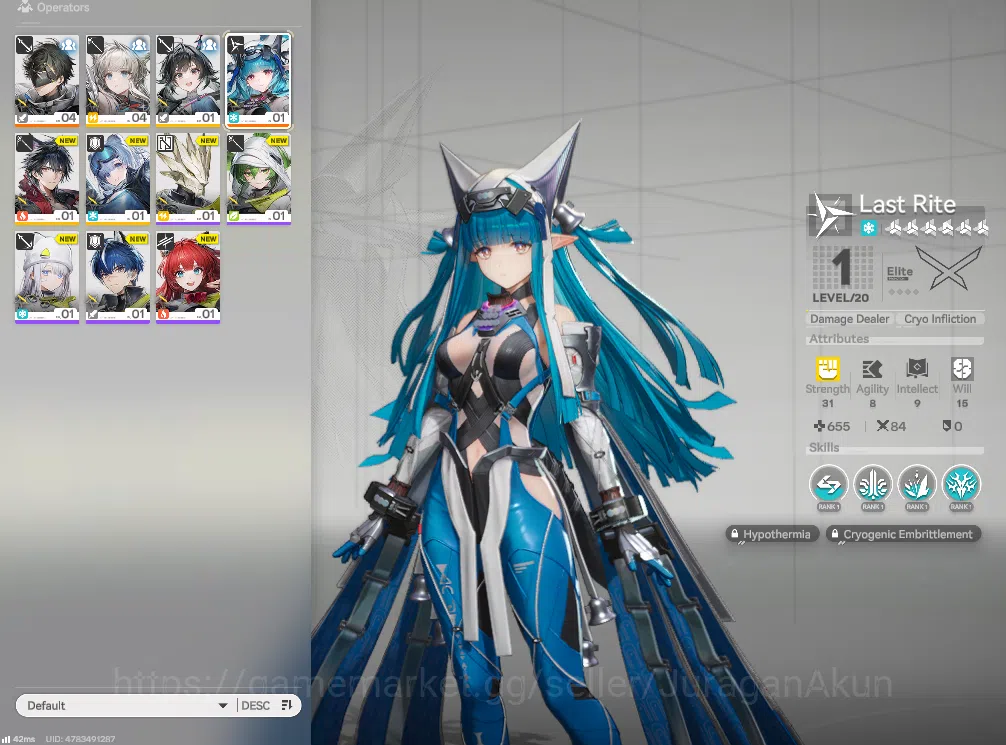The image size is (1006, 745).
Task: Click the Will attribute icon
Action: coord(962,369)
